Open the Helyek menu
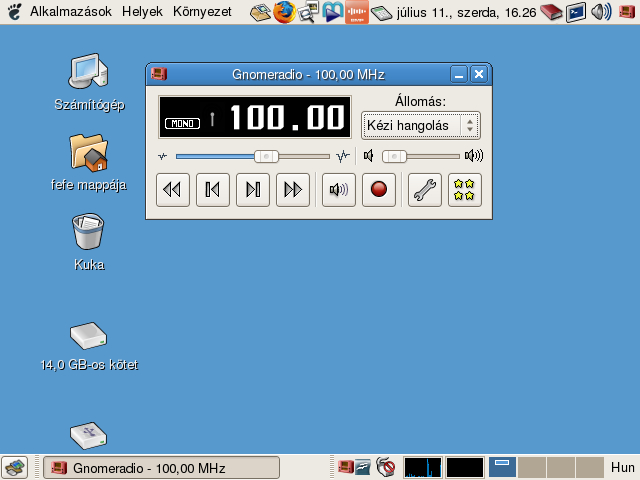640x480 pixels. point(144,12)
